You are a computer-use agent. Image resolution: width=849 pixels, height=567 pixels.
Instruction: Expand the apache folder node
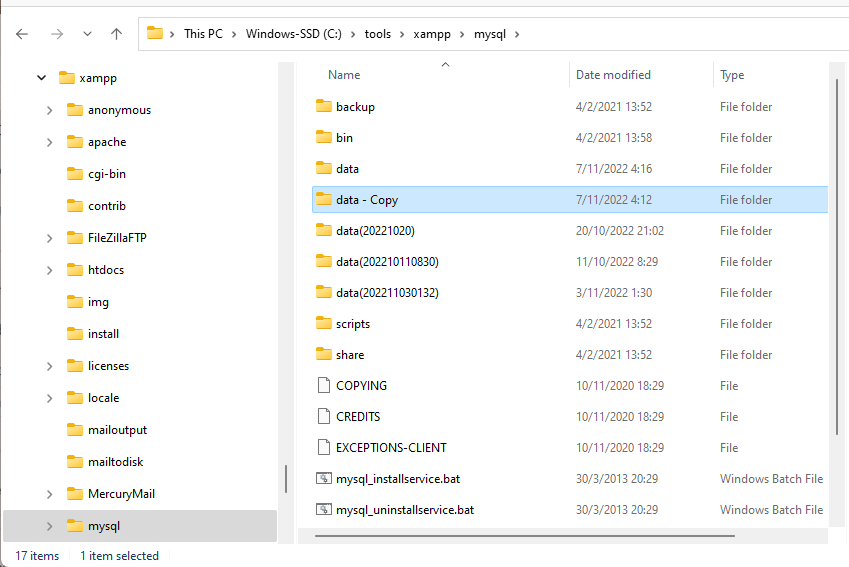50,142
